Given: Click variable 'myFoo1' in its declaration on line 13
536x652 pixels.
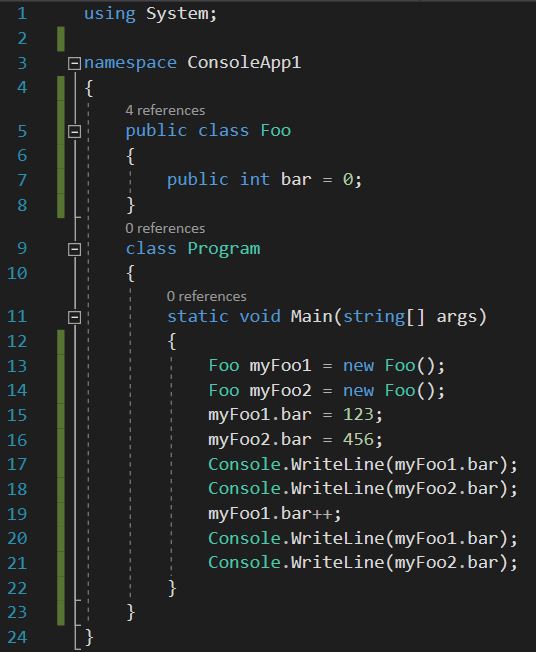Looking at the screenshot, I should 280,366.
